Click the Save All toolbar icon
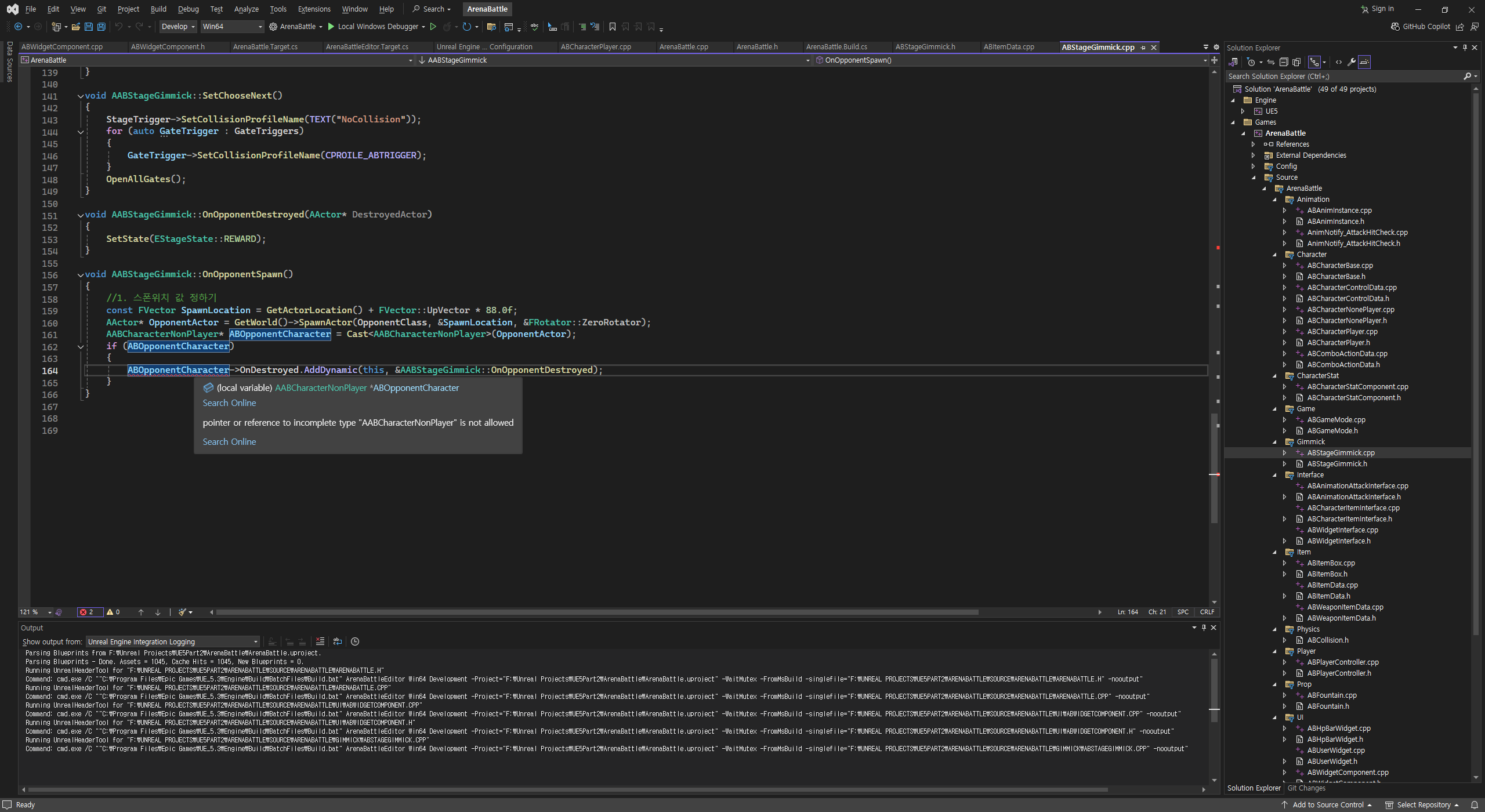1485x812 pixels. pyautogui.click(x=101, y=27)
